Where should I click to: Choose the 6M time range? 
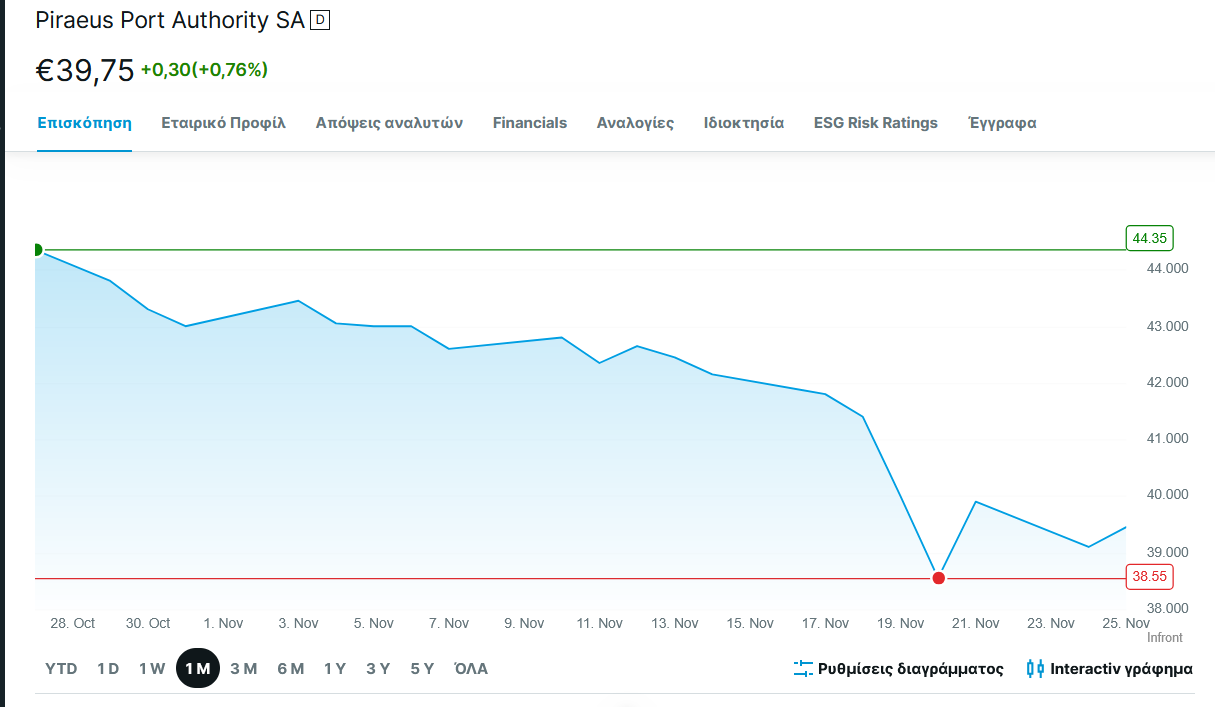291,669
